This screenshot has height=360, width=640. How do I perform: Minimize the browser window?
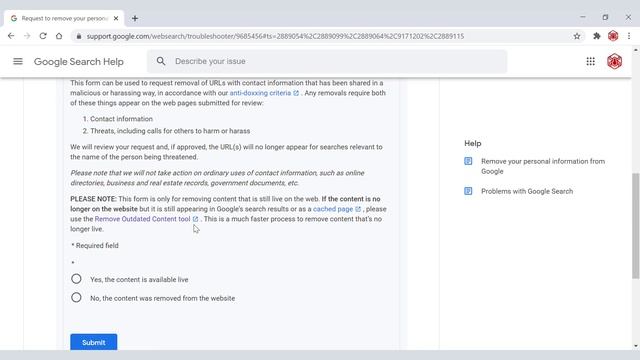pos(582,17)
